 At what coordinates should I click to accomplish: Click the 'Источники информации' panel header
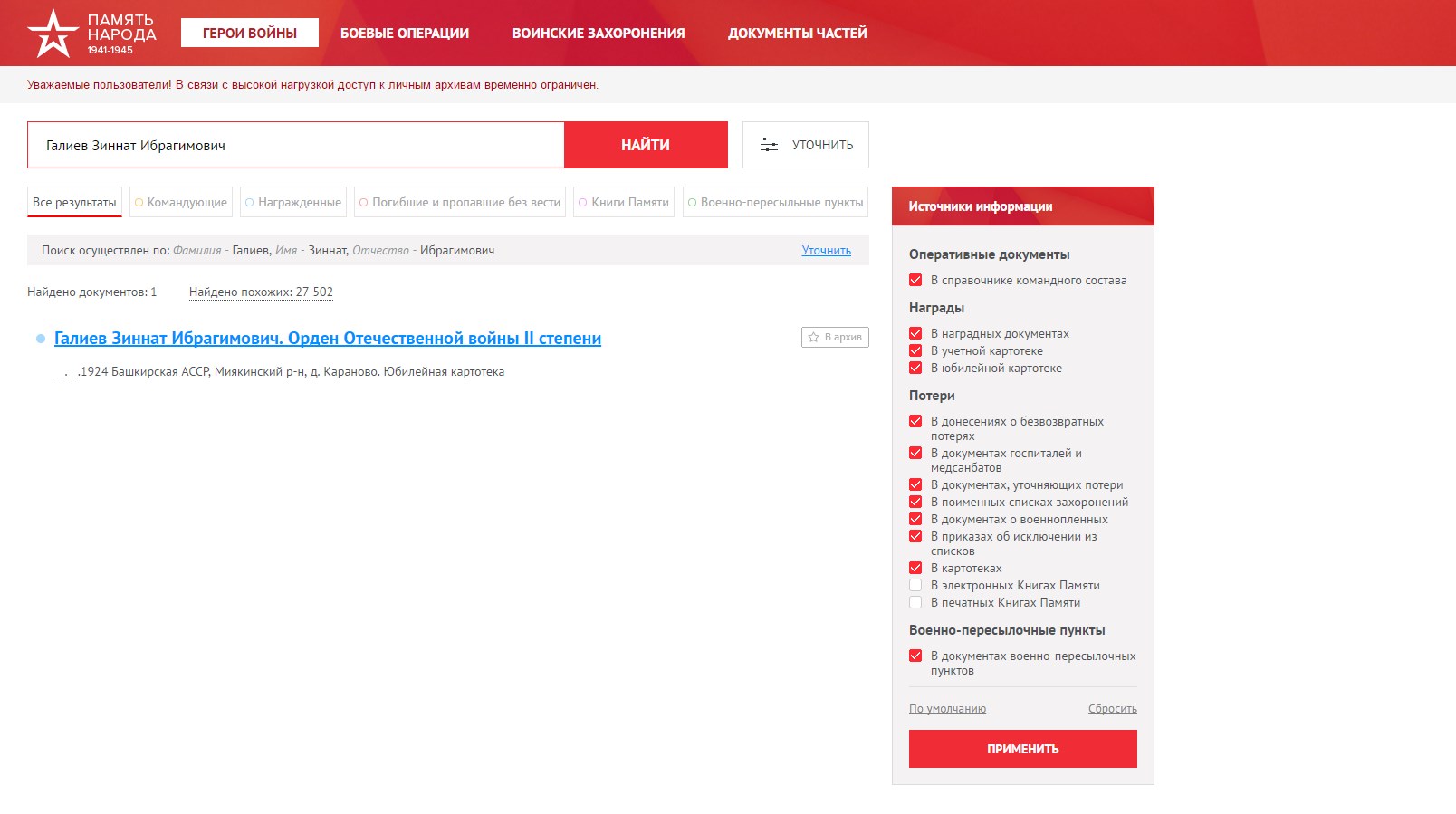pyautogui.click(x=1023, y=206)
